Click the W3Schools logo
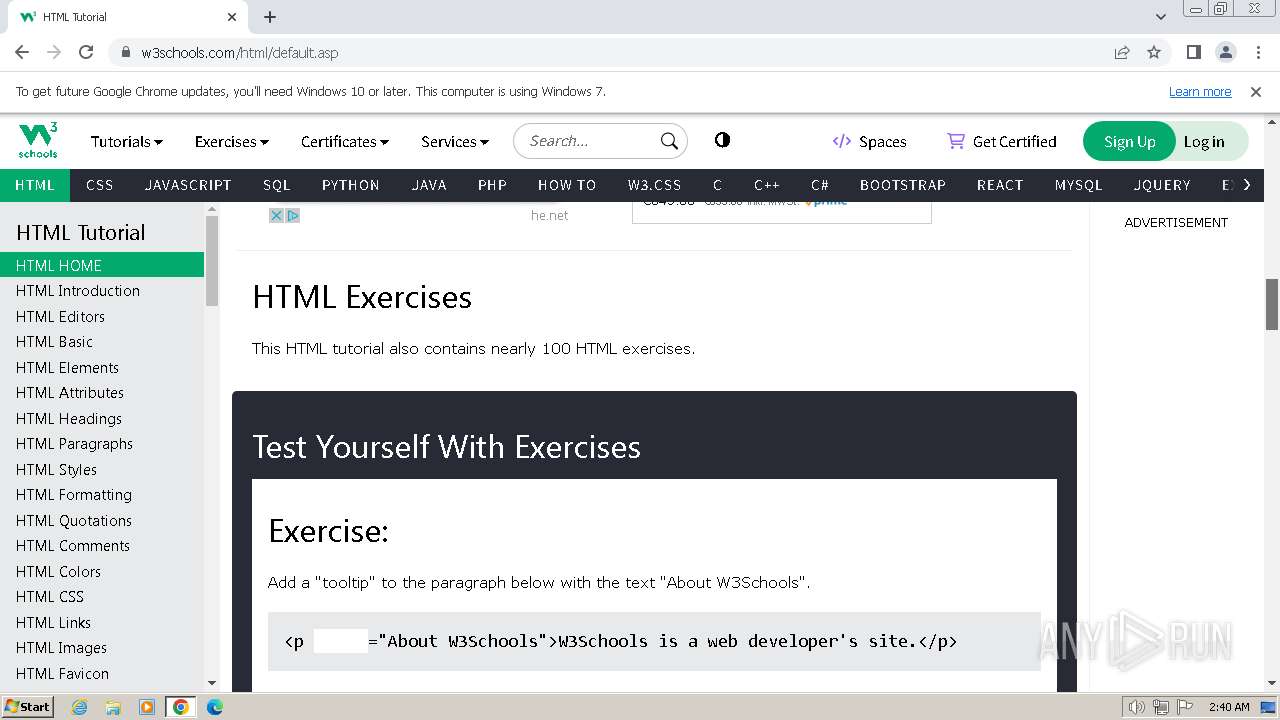 click(x=38, y=141)
